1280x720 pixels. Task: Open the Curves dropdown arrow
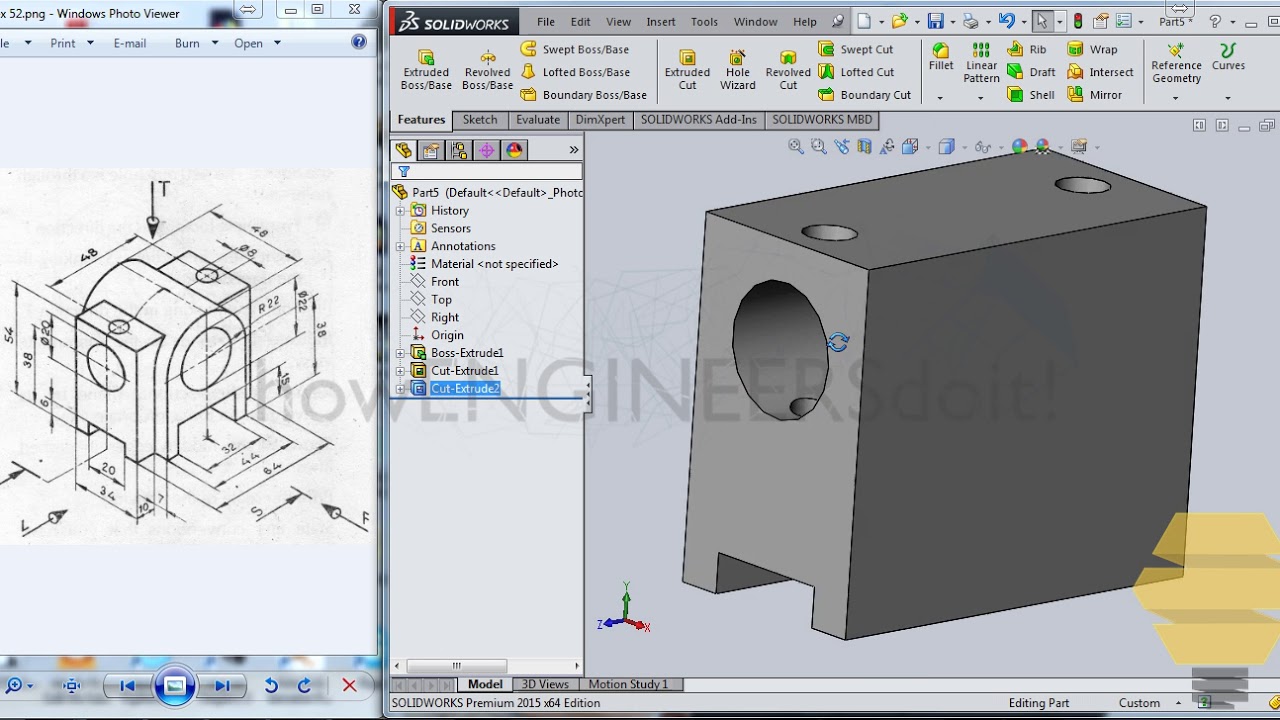coord(1227,98)
